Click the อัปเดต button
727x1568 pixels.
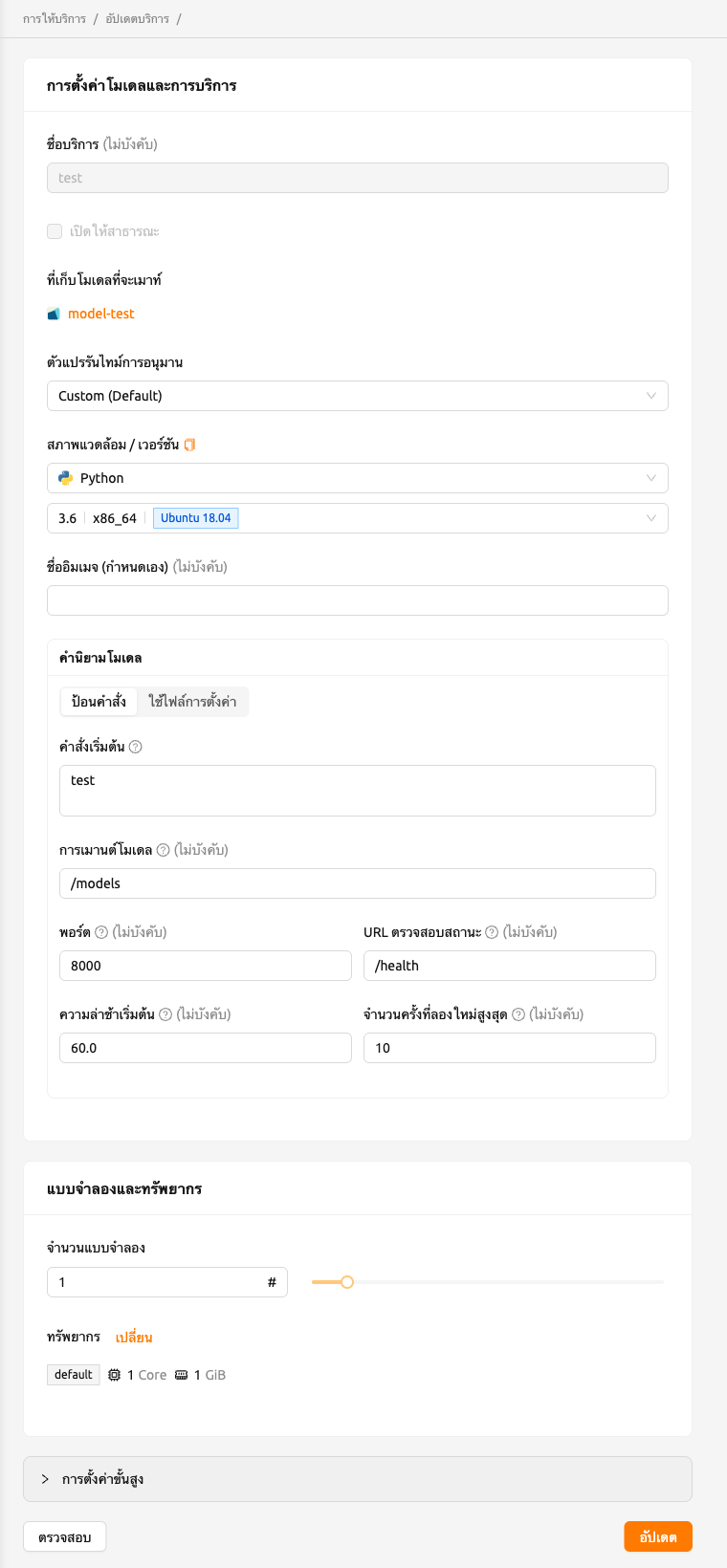coord(658,1536)
